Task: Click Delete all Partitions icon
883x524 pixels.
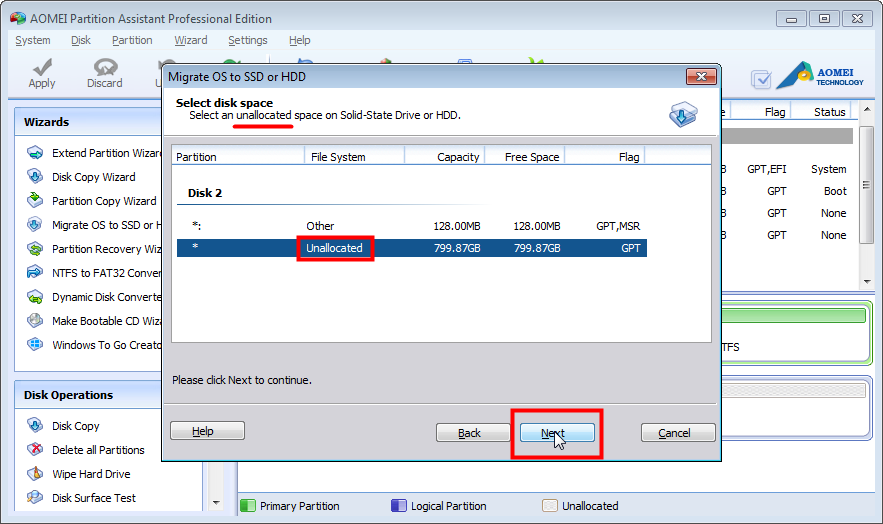Action: (35, 449)
